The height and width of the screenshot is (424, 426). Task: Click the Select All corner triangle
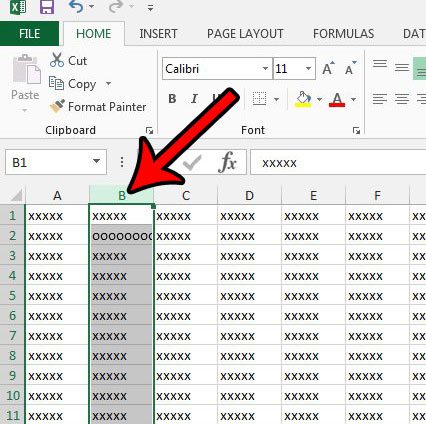point(16,196)
